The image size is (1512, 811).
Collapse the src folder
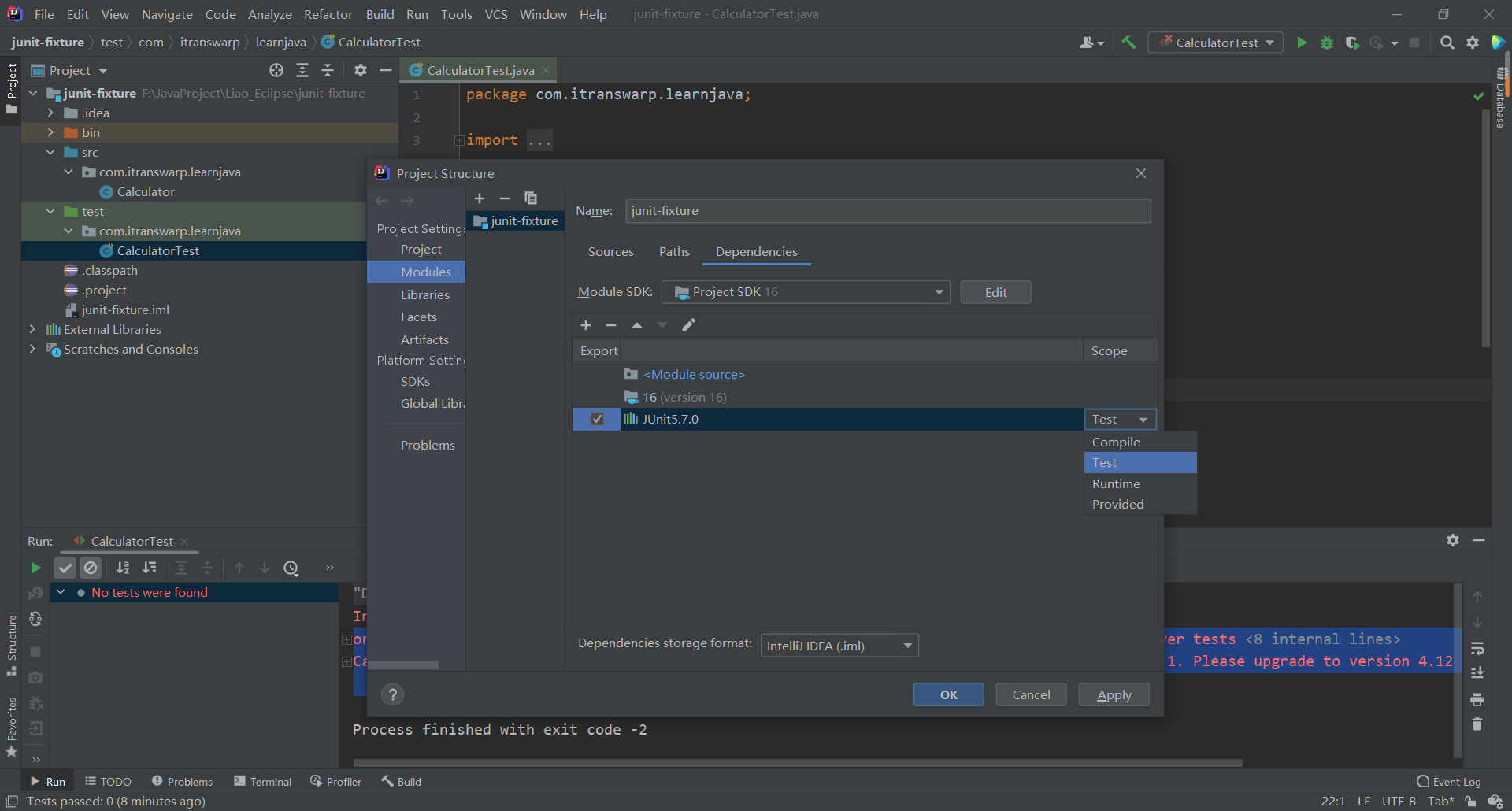pos(50,152)
